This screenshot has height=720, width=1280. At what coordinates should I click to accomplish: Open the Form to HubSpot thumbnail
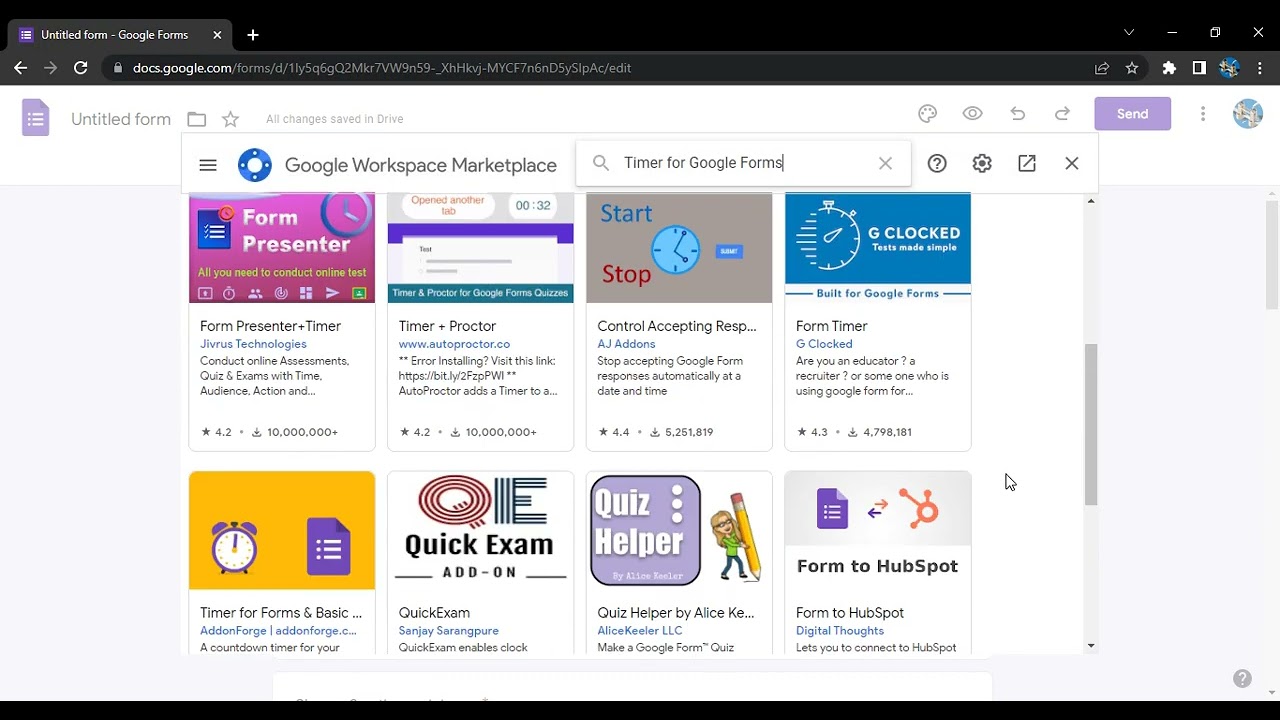[878, 530]
